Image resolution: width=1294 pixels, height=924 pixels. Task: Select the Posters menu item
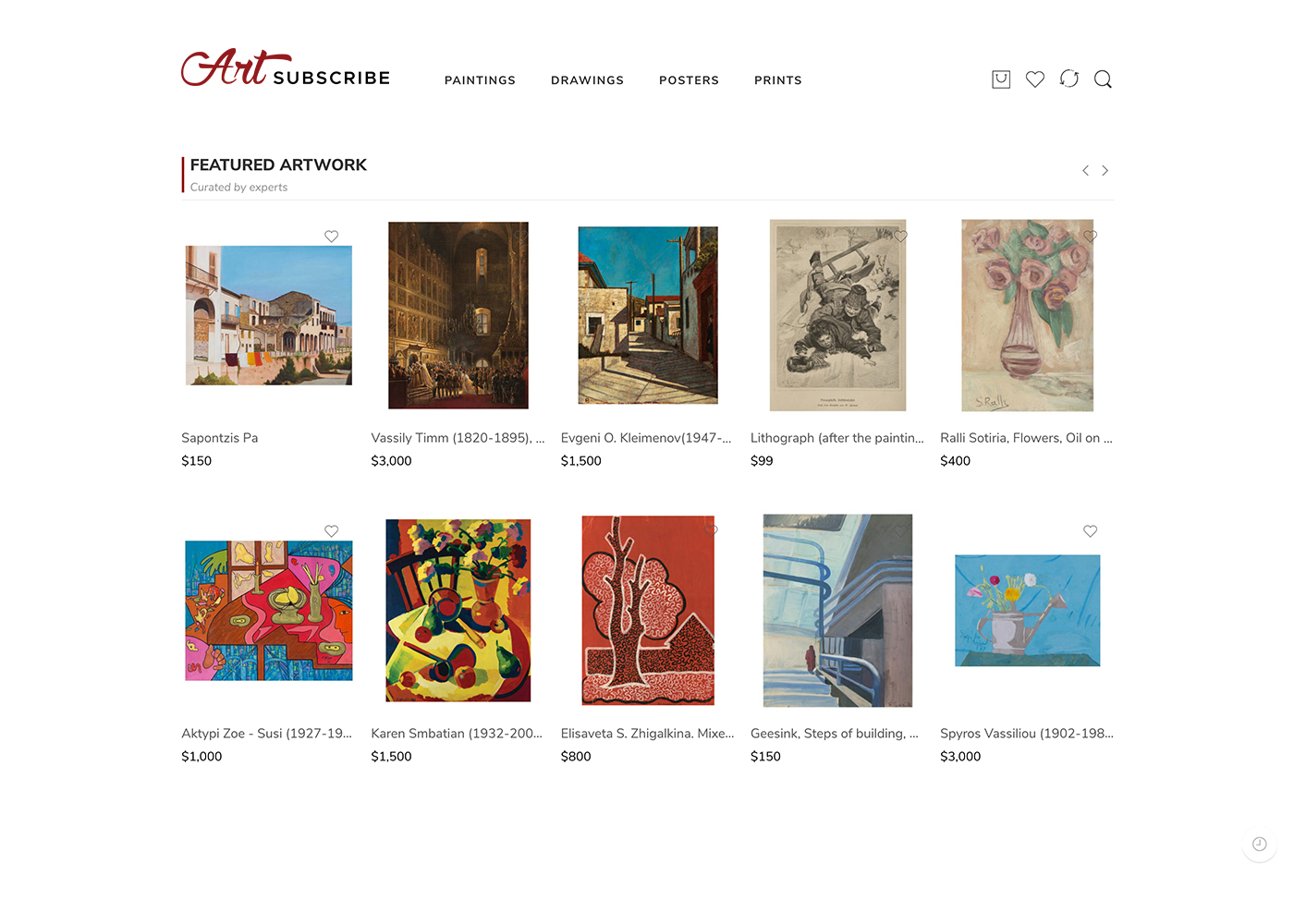coord(689,80)
